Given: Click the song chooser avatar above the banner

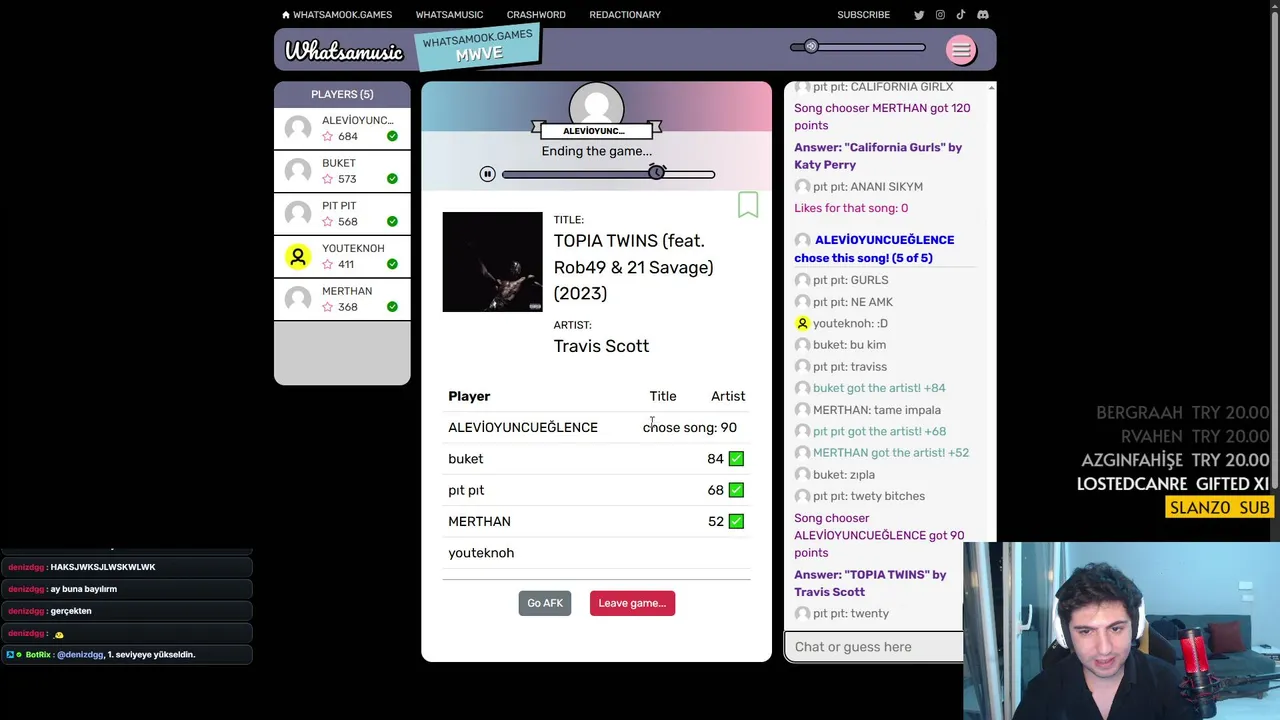Looking at the screenshot, I should click(596, 104).
